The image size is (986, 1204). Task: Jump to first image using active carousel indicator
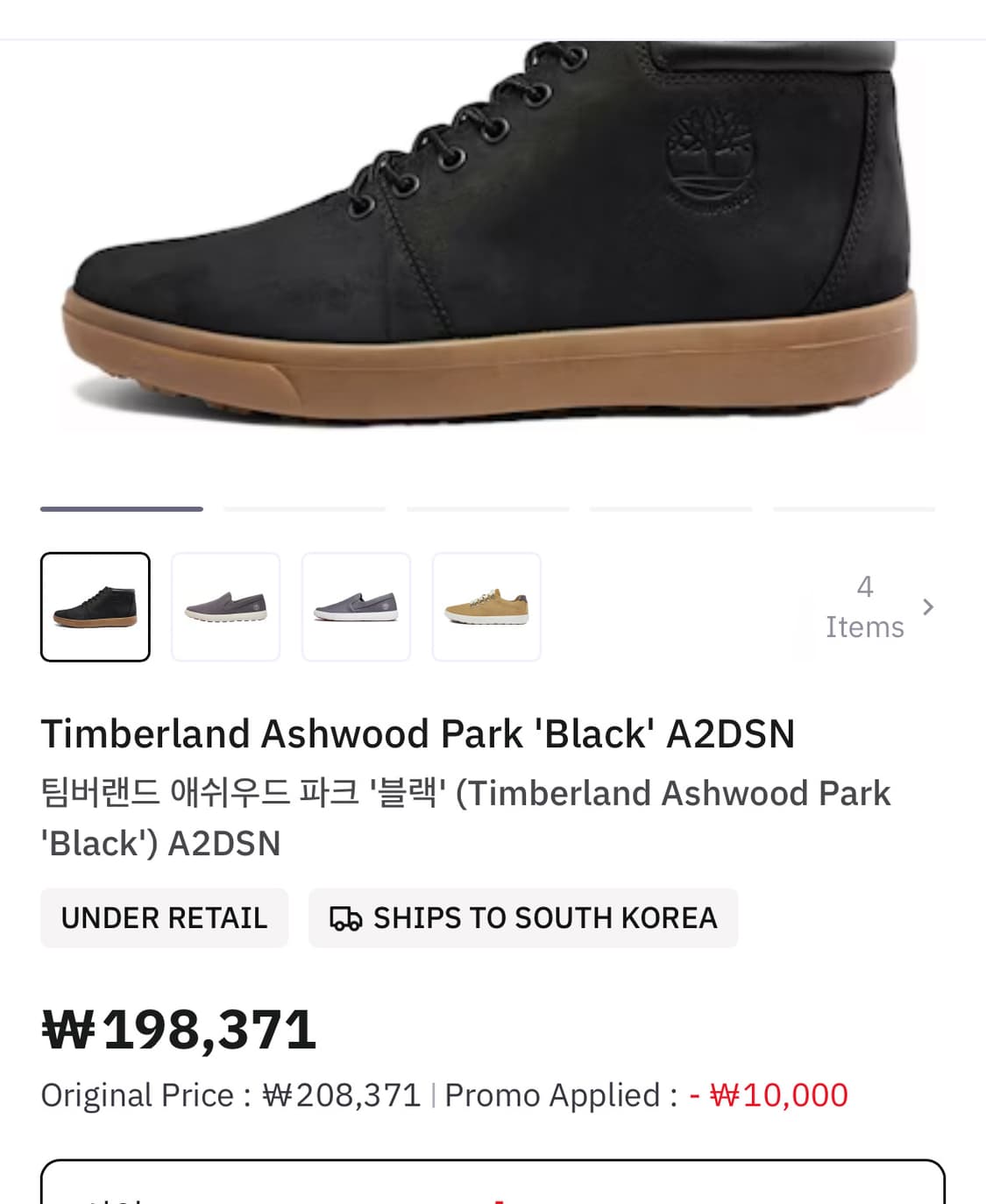122,508
